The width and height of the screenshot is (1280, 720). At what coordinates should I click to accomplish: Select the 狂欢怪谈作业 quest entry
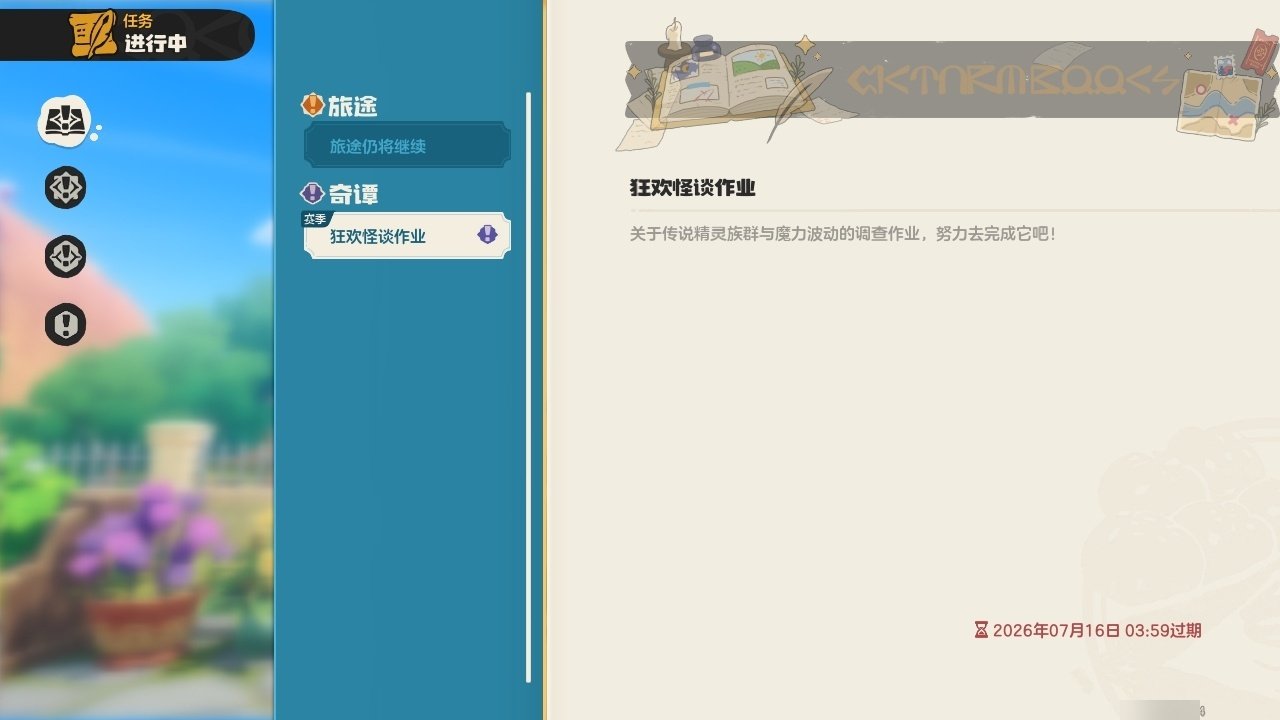[407, 236]
